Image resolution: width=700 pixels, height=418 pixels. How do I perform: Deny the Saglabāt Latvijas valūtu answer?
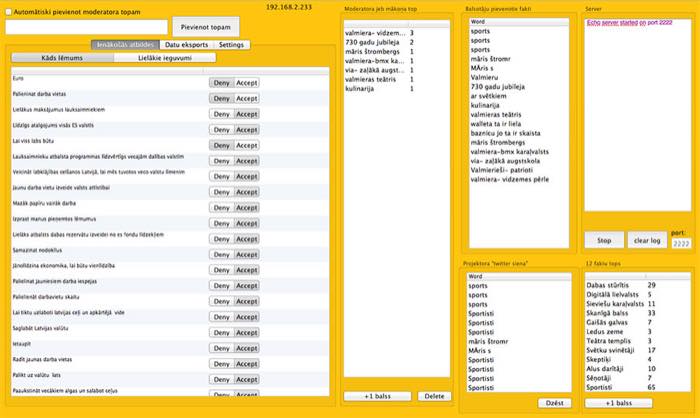pos(221,333)
